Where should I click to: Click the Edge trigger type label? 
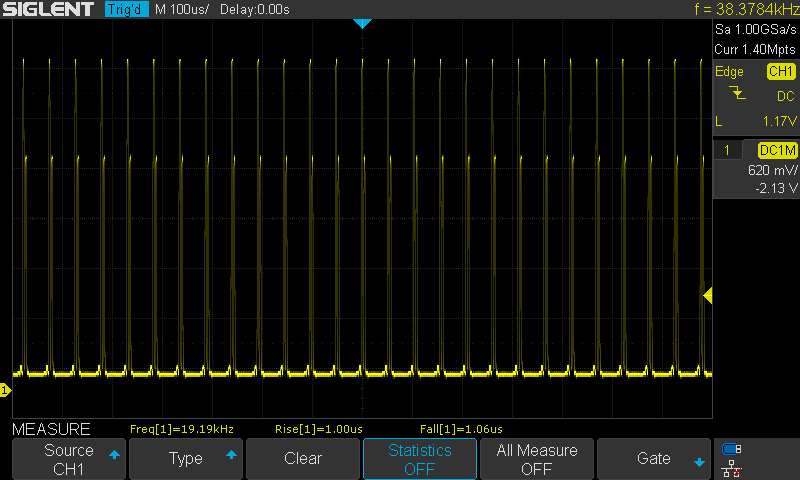click(729, 71)
